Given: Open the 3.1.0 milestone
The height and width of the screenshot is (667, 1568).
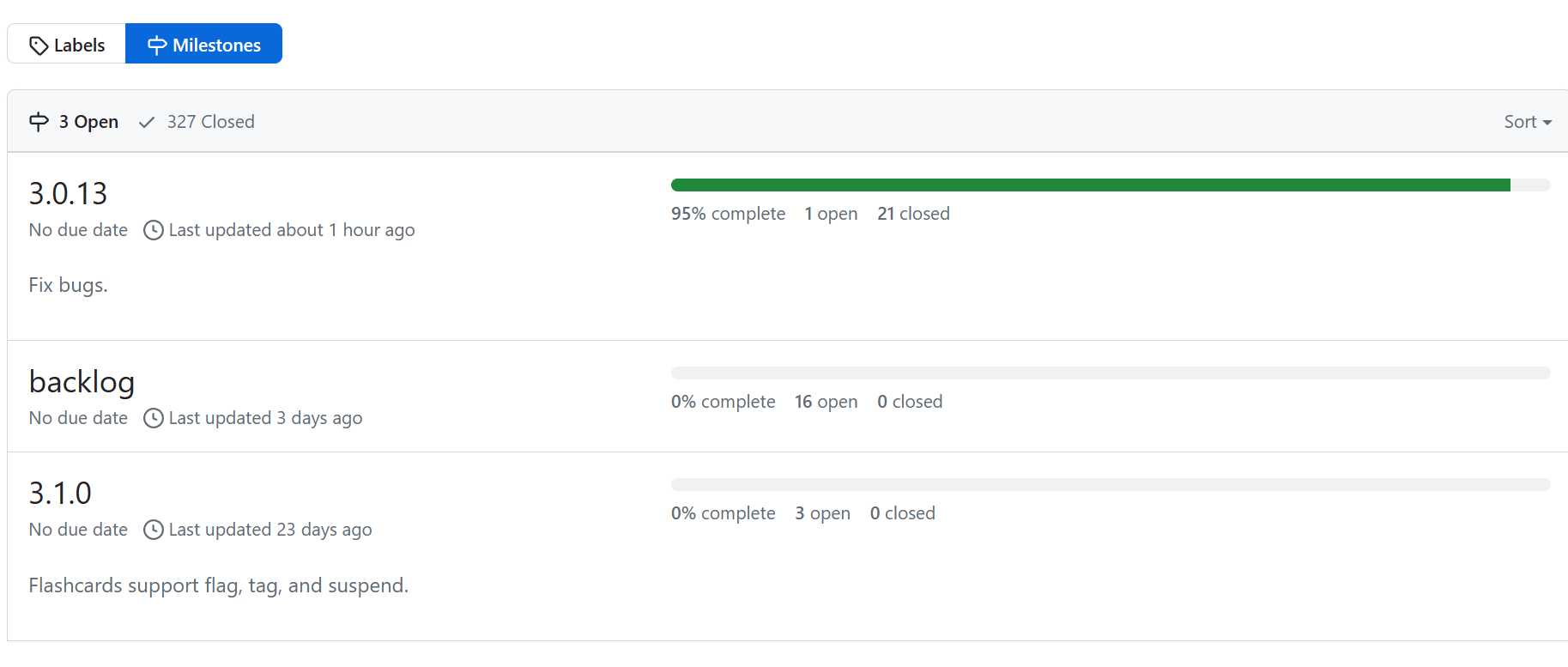Looking at the screenshot, I should point(60,494).
